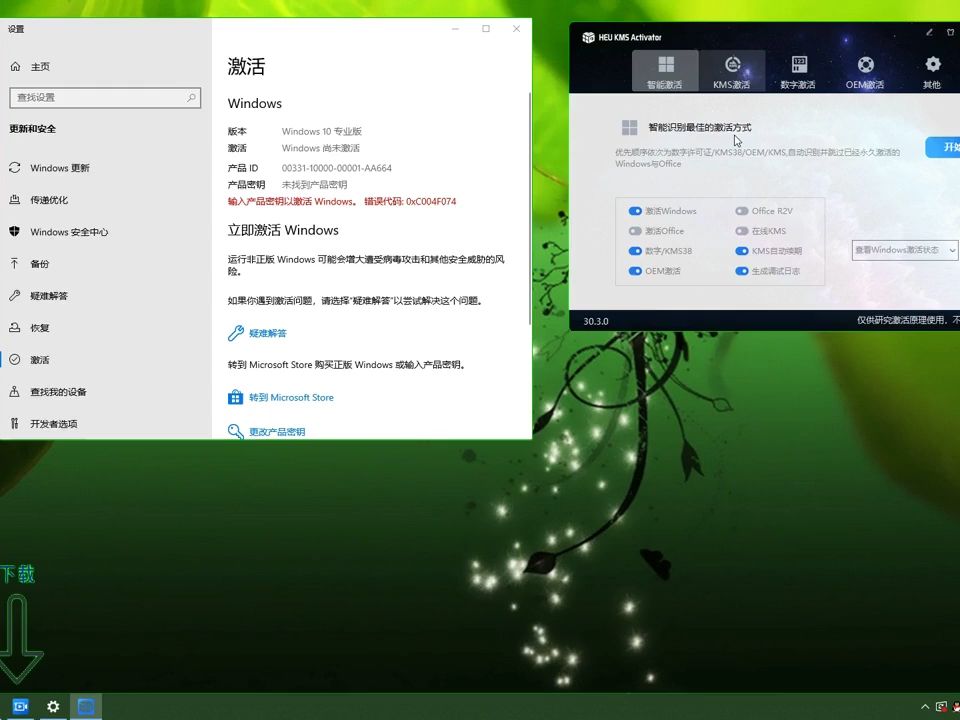Disable the 激活Windows toggle
The height and width of the screenshot is (720, 960).
coord(634,211)
